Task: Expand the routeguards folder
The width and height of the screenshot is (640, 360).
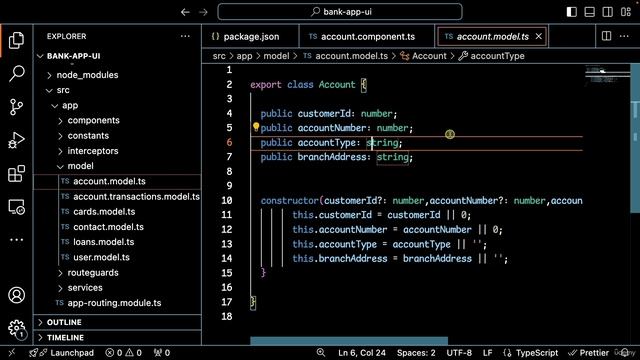Action: coord(93,273)
